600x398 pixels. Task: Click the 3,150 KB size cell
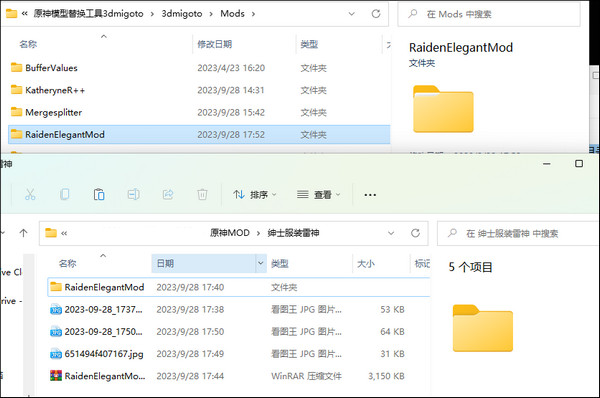(x=386, y=376)
